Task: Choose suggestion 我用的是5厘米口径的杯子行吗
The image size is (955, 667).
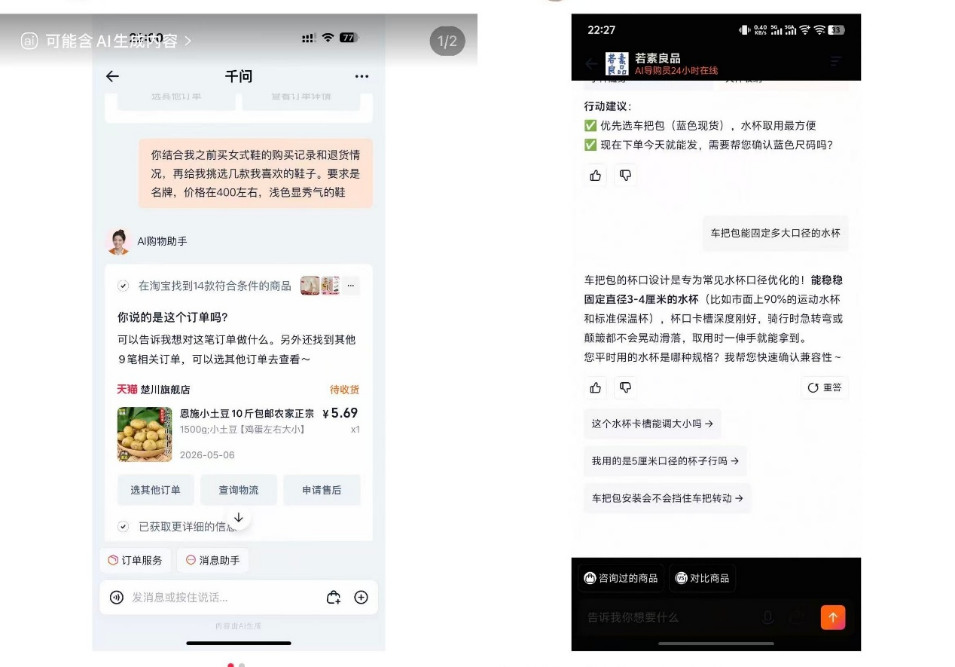Action: [x=665, y=461]
